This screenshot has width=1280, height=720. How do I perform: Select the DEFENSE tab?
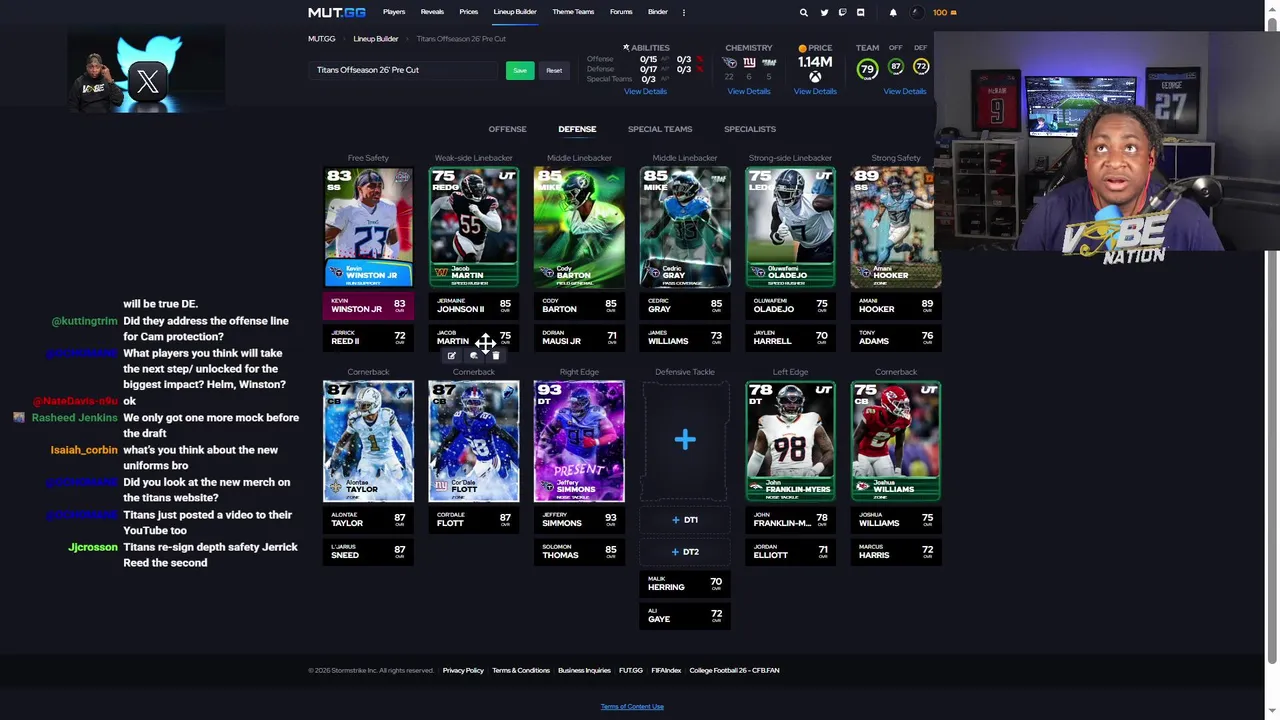pos(577,129)
